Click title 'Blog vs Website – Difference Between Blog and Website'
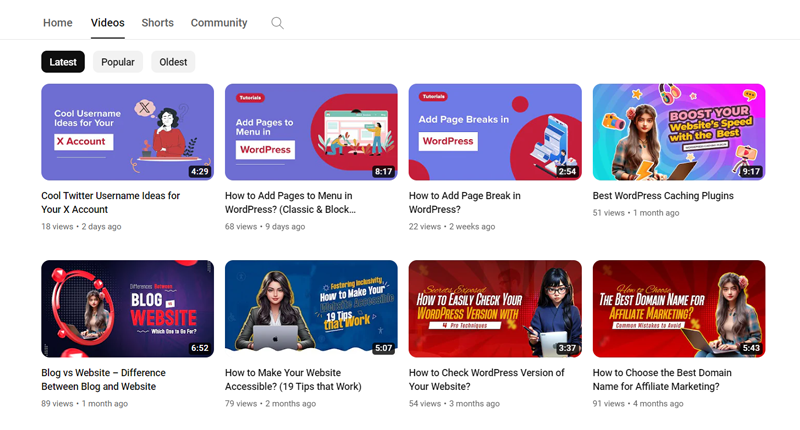This screenshot has width=800, height=430. pos(104,380)
